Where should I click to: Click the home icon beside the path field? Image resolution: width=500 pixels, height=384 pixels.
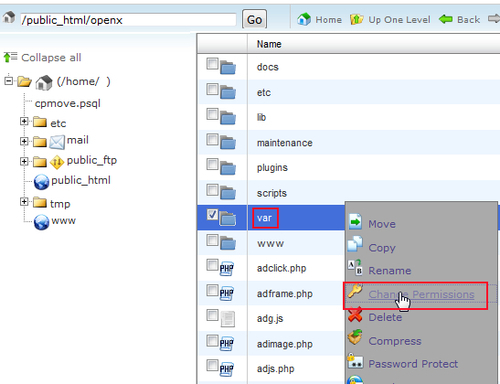pyautogui.click(x=9, y=17)
